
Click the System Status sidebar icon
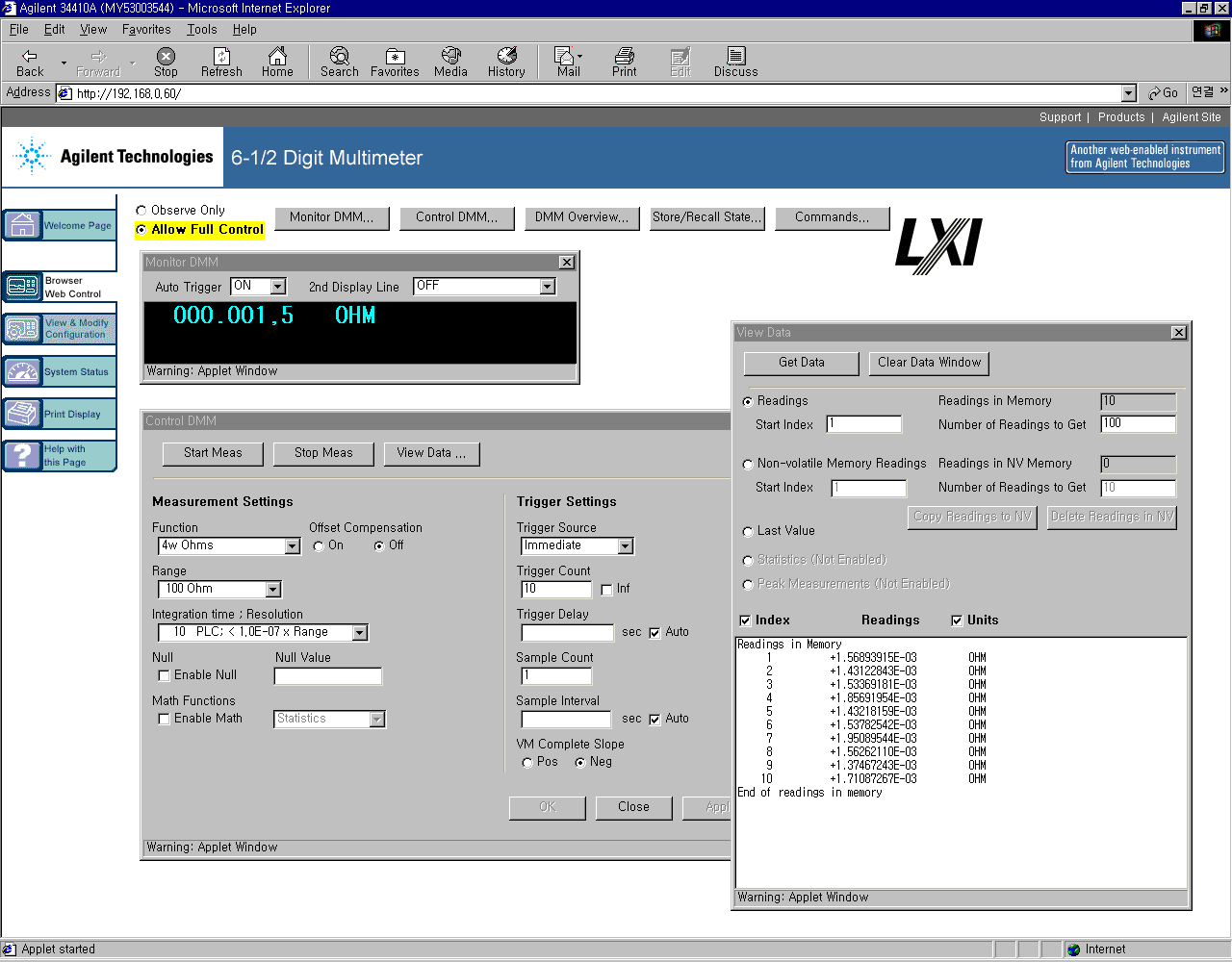pos(23,371)
